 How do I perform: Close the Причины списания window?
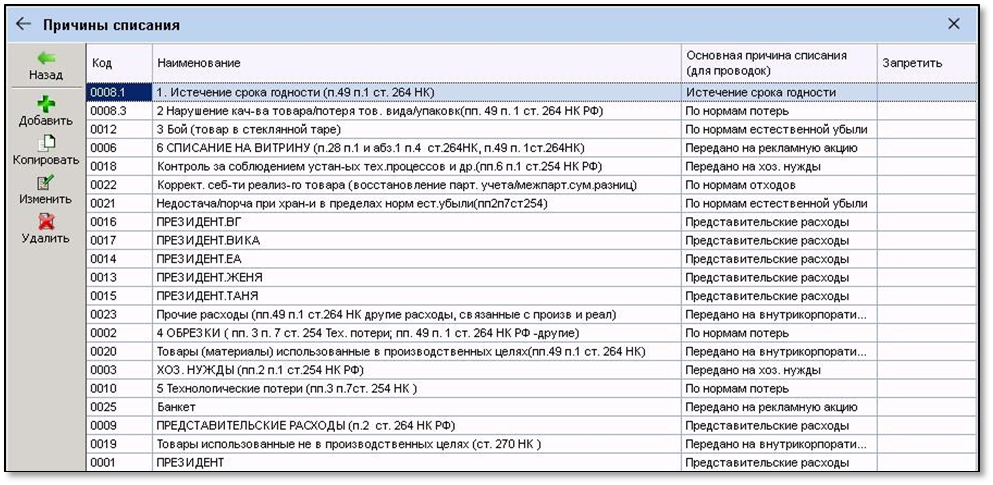click(x=953, y=24)
